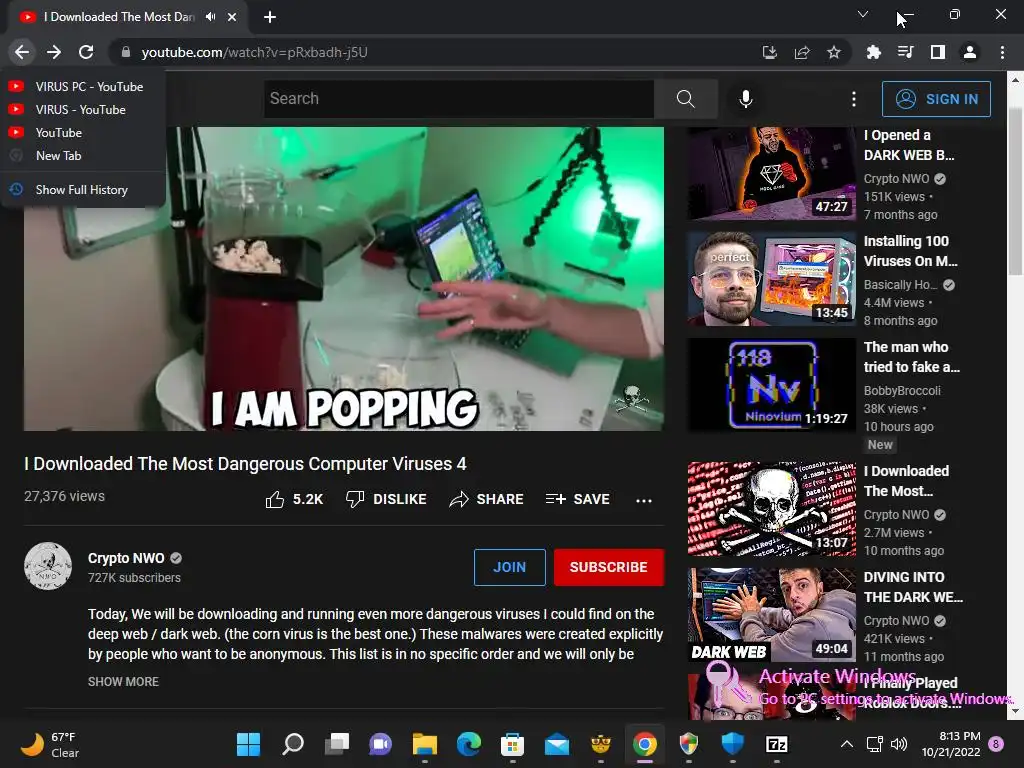Click the magnifier search button on YouTube
Image resolution: width=1024 pixels, height=768 pixels.
click(x=686, y=99)
